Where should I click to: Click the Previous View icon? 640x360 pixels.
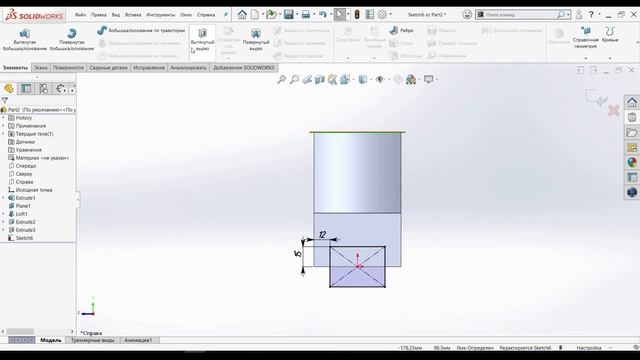[307, 79]
